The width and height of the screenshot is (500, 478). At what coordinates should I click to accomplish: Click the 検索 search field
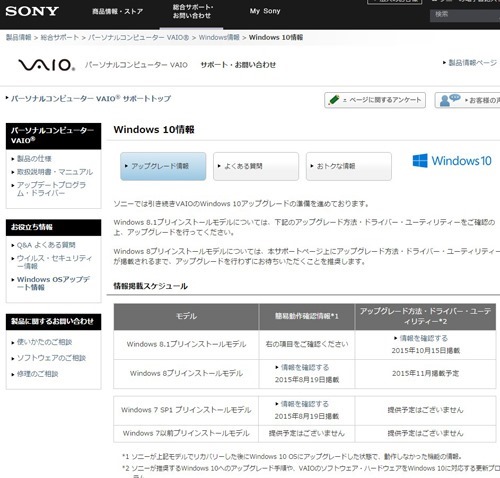[465, 15]
